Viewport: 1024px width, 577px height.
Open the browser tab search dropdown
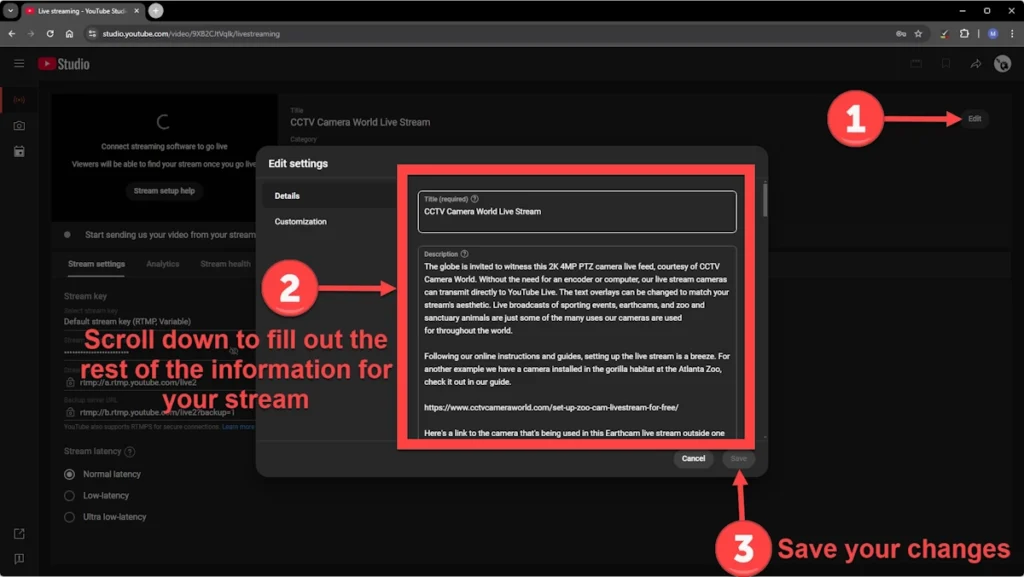11,10
